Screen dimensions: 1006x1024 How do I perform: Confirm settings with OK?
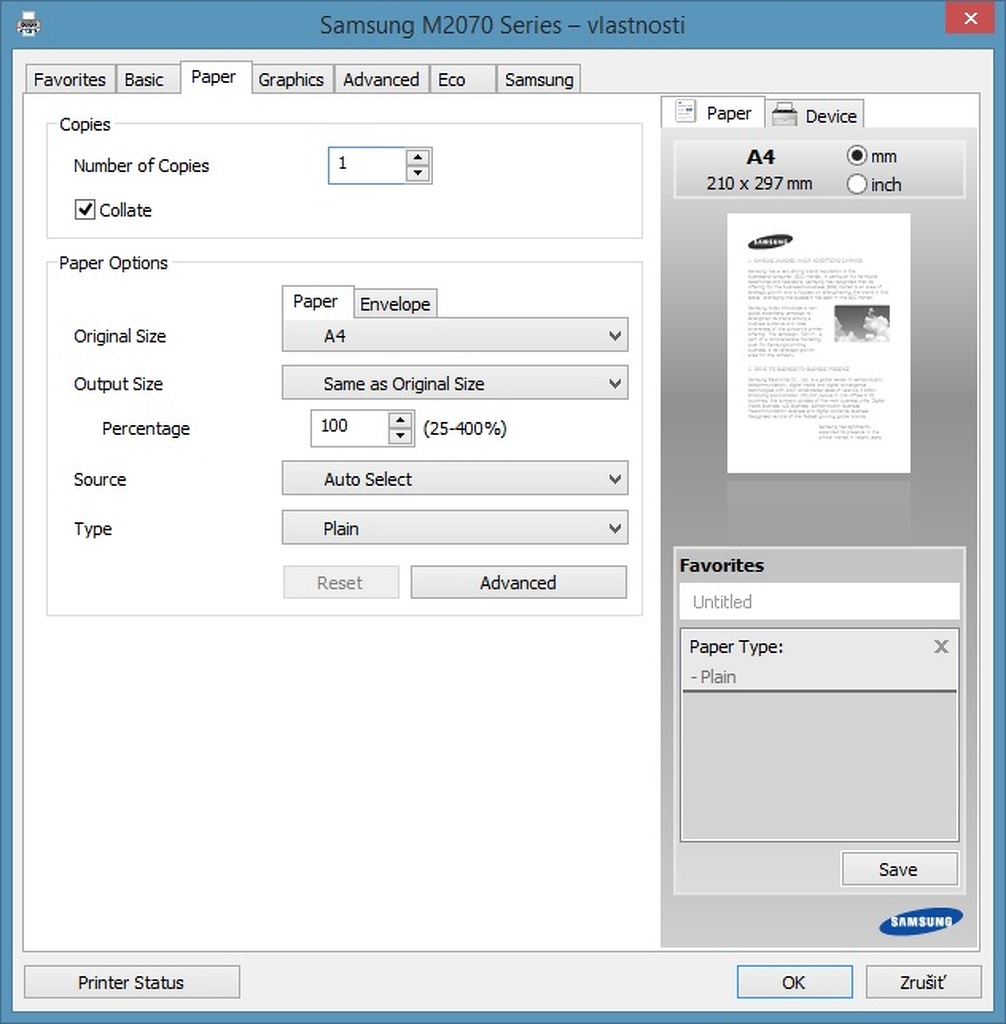pyautogui.click(x=794, y=982)
